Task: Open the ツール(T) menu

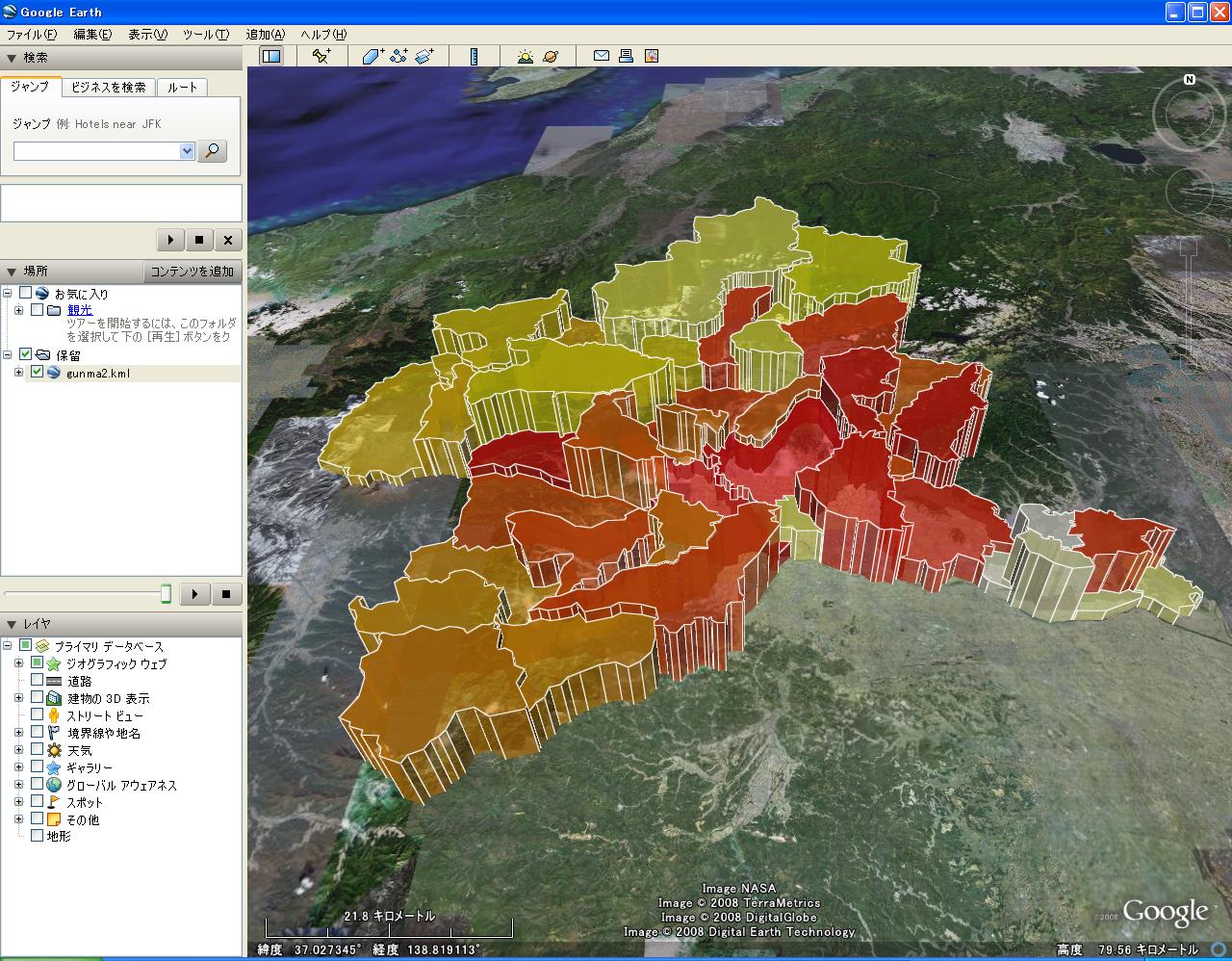Action: (205, 35)
